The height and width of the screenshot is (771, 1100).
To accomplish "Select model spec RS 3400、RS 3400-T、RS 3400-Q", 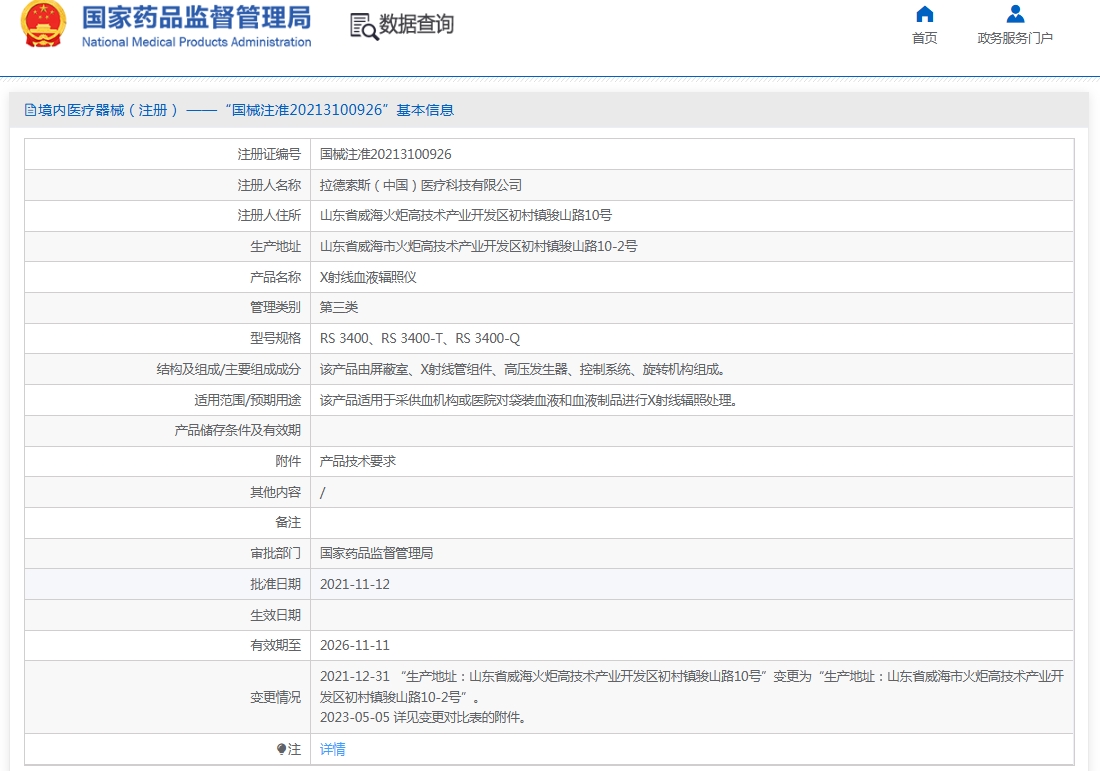I will (420, 338).
